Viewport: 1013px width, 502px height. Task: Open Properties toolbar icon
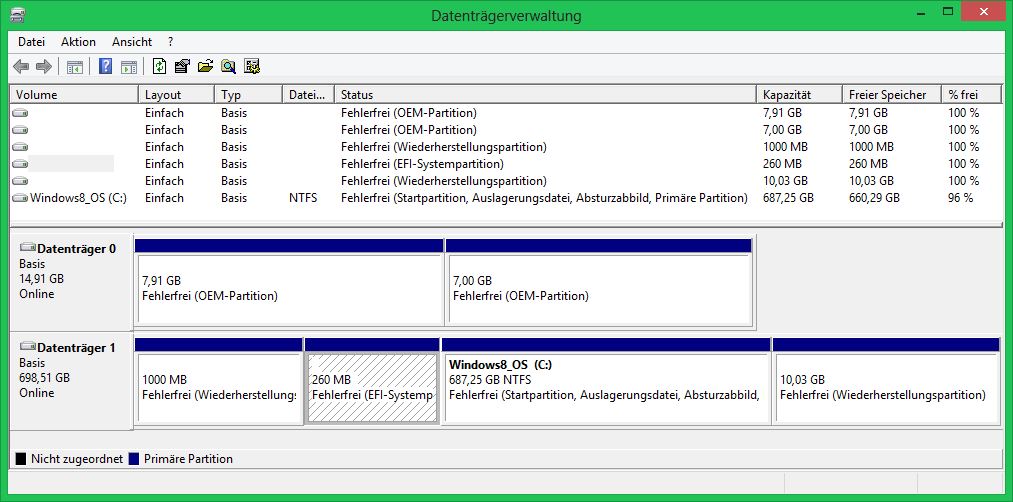click(182, 67)
